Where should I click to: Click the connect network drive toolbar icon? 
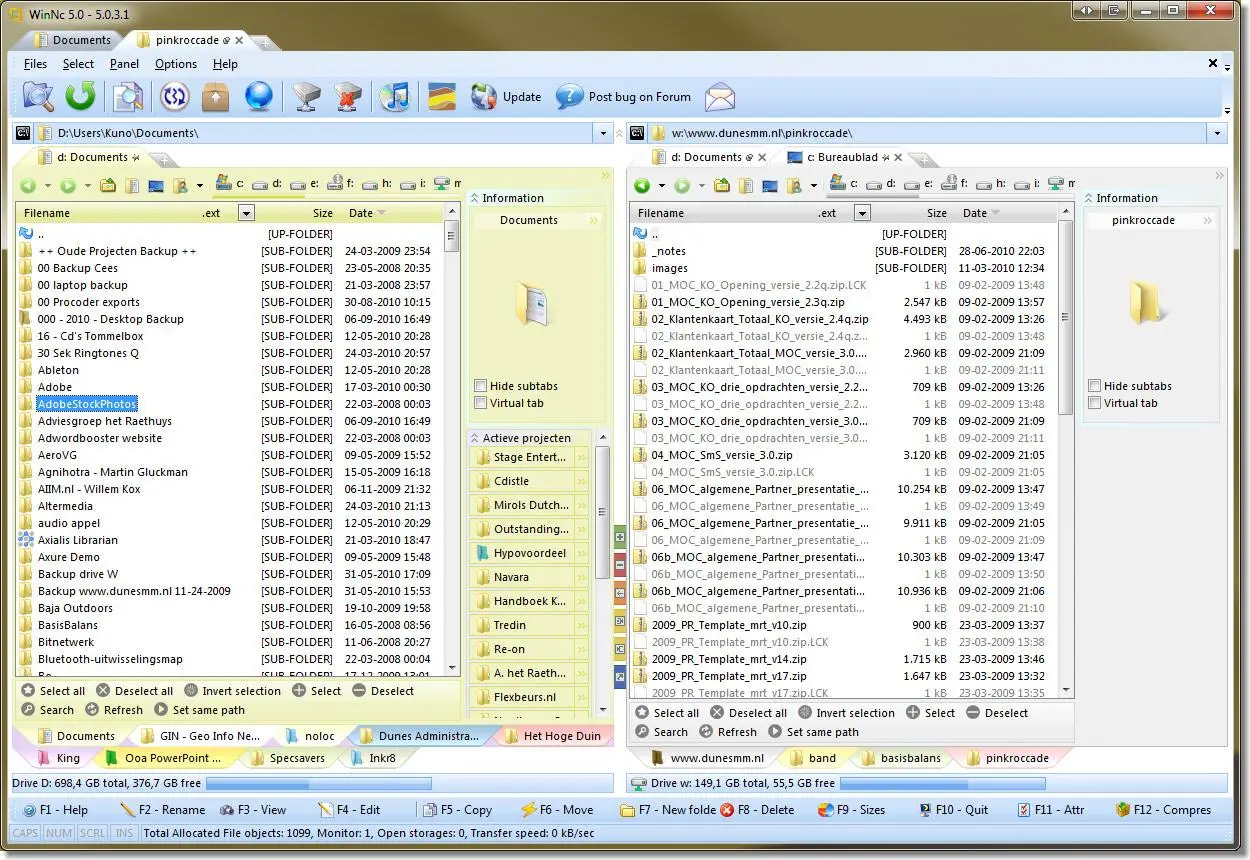(x=306, y=97)
